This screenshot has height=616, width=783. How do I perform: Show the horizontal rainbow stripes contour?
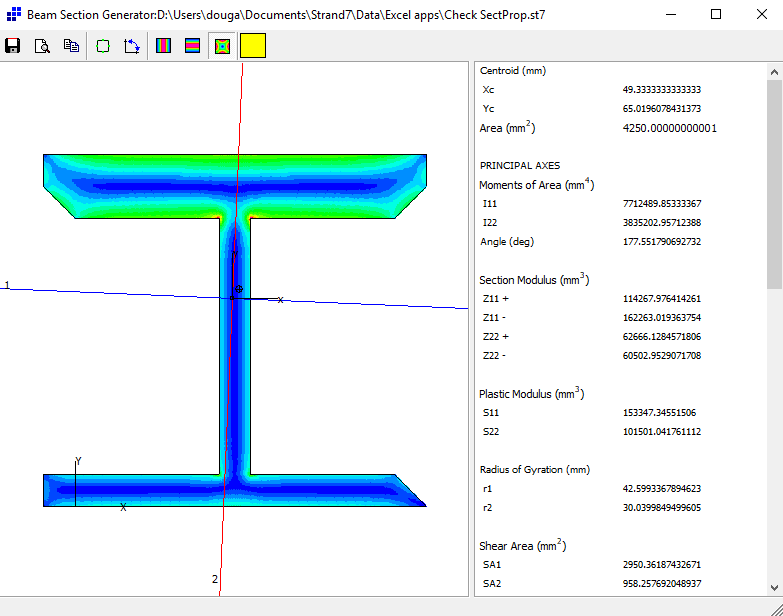point(193,46)
